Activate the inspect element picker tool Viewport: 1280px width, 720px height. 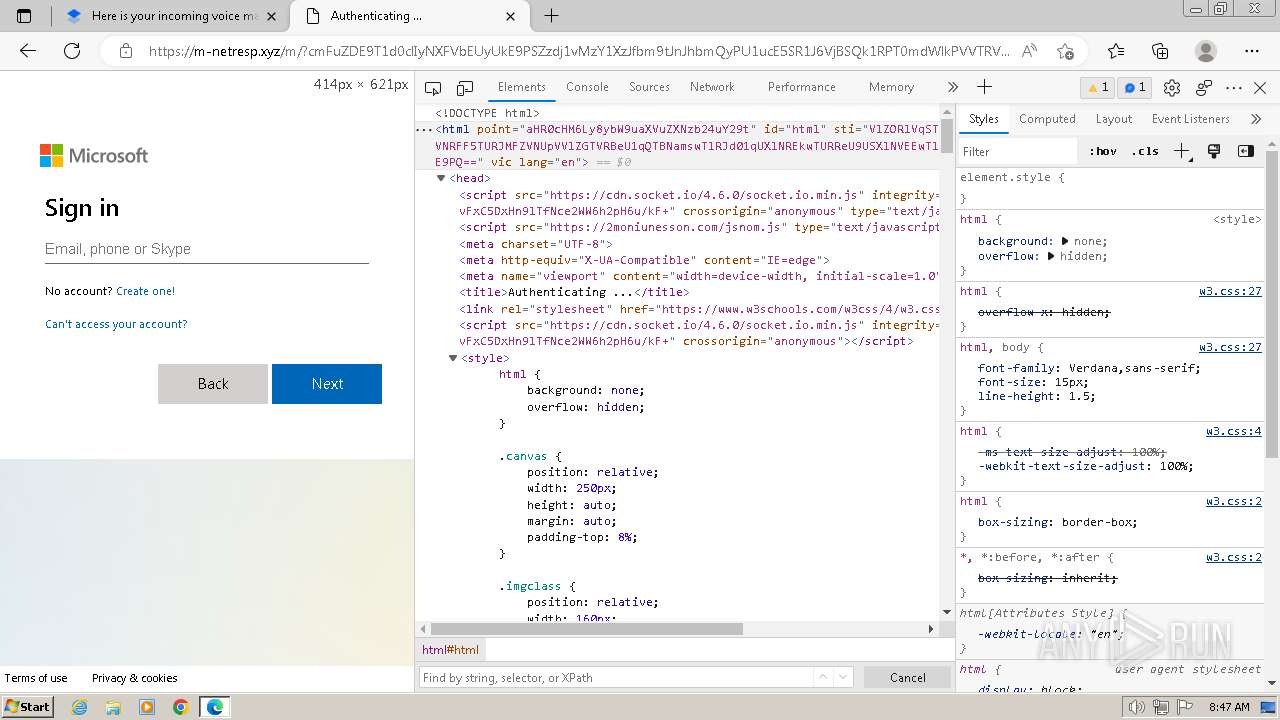(x=433, y=88)
